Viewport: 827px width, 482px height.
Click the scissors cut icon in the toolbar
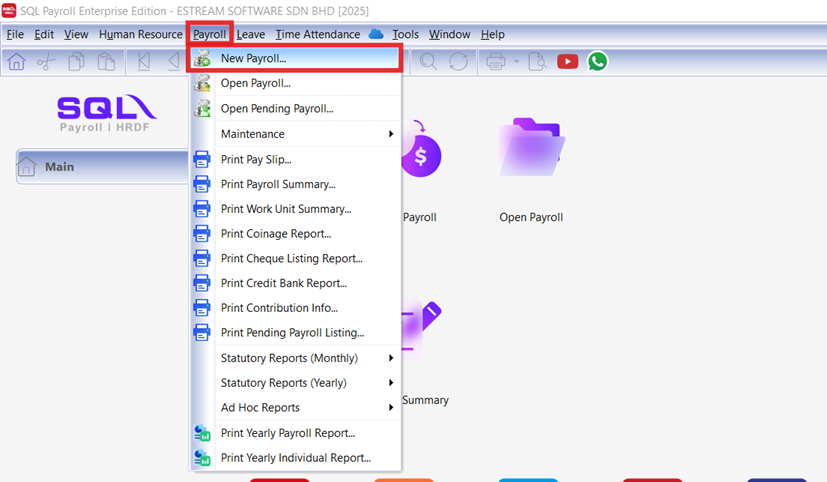coord(45,61)
